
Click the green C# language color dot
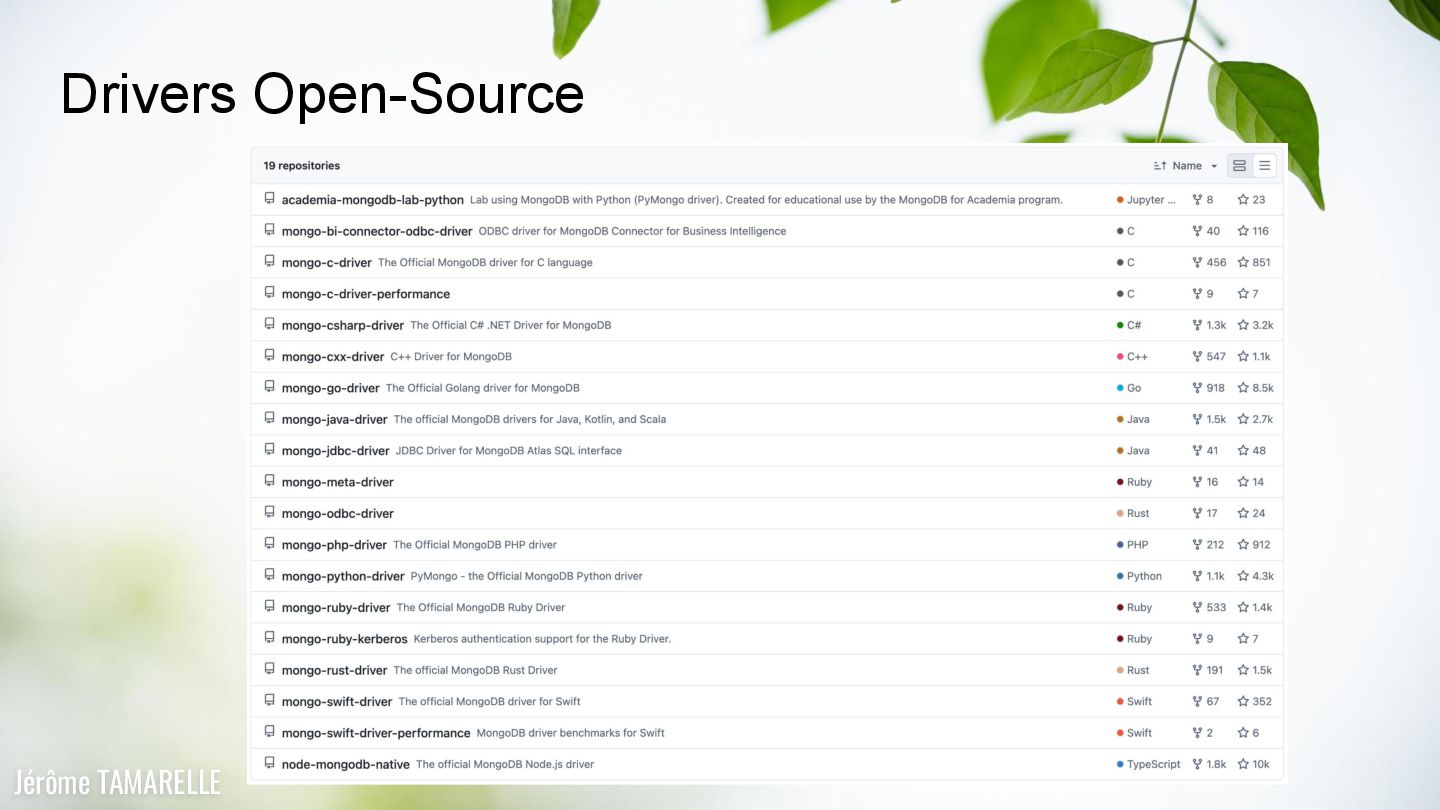coord(1120,326)
